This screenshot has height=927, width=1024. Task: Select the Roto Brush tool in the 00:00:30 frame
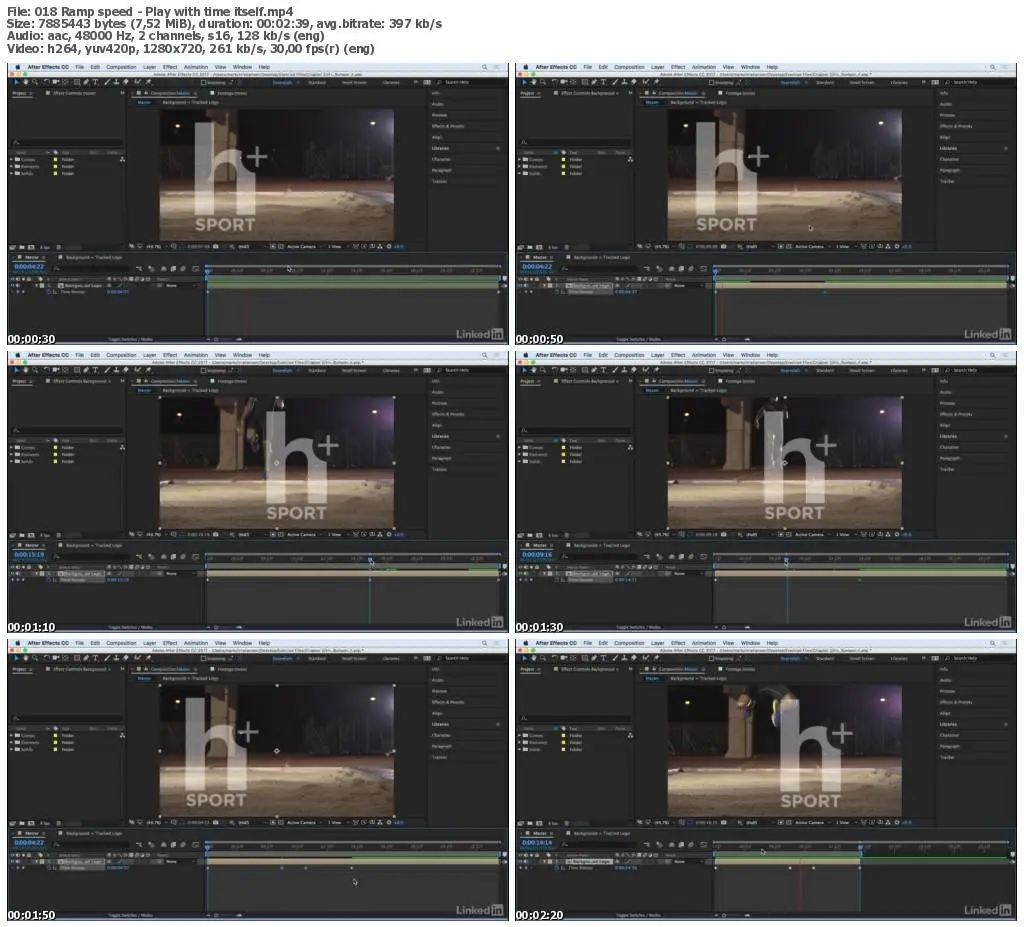pos(137,82)
